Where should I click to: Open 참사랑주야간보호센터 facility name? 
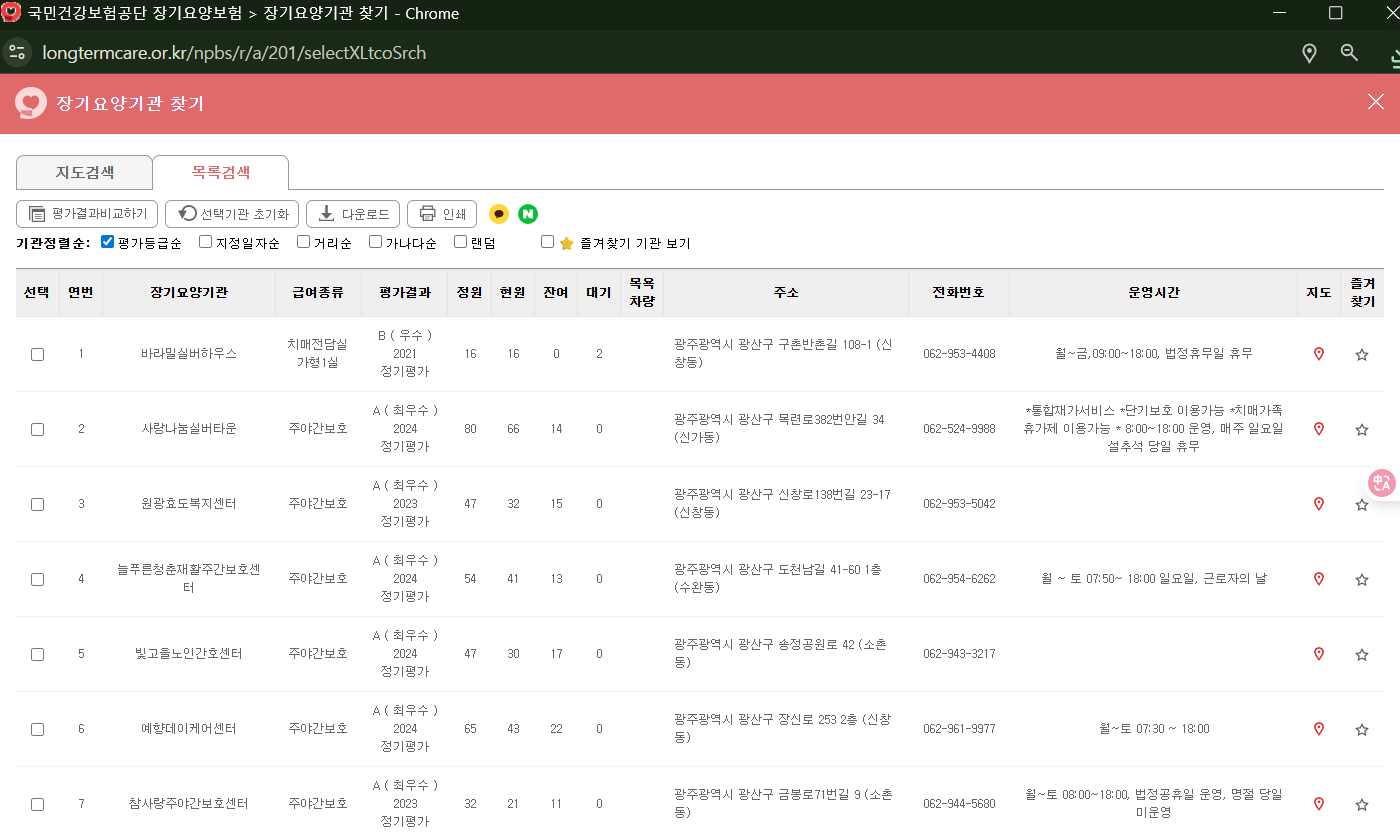(189, 804)
